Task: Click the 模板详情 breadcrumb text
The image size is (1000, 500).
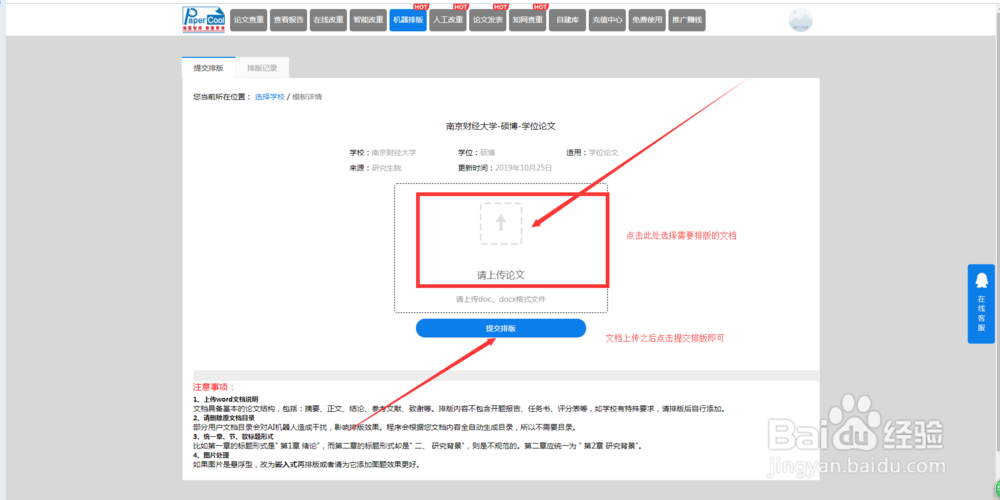Action: coord(307,97)
